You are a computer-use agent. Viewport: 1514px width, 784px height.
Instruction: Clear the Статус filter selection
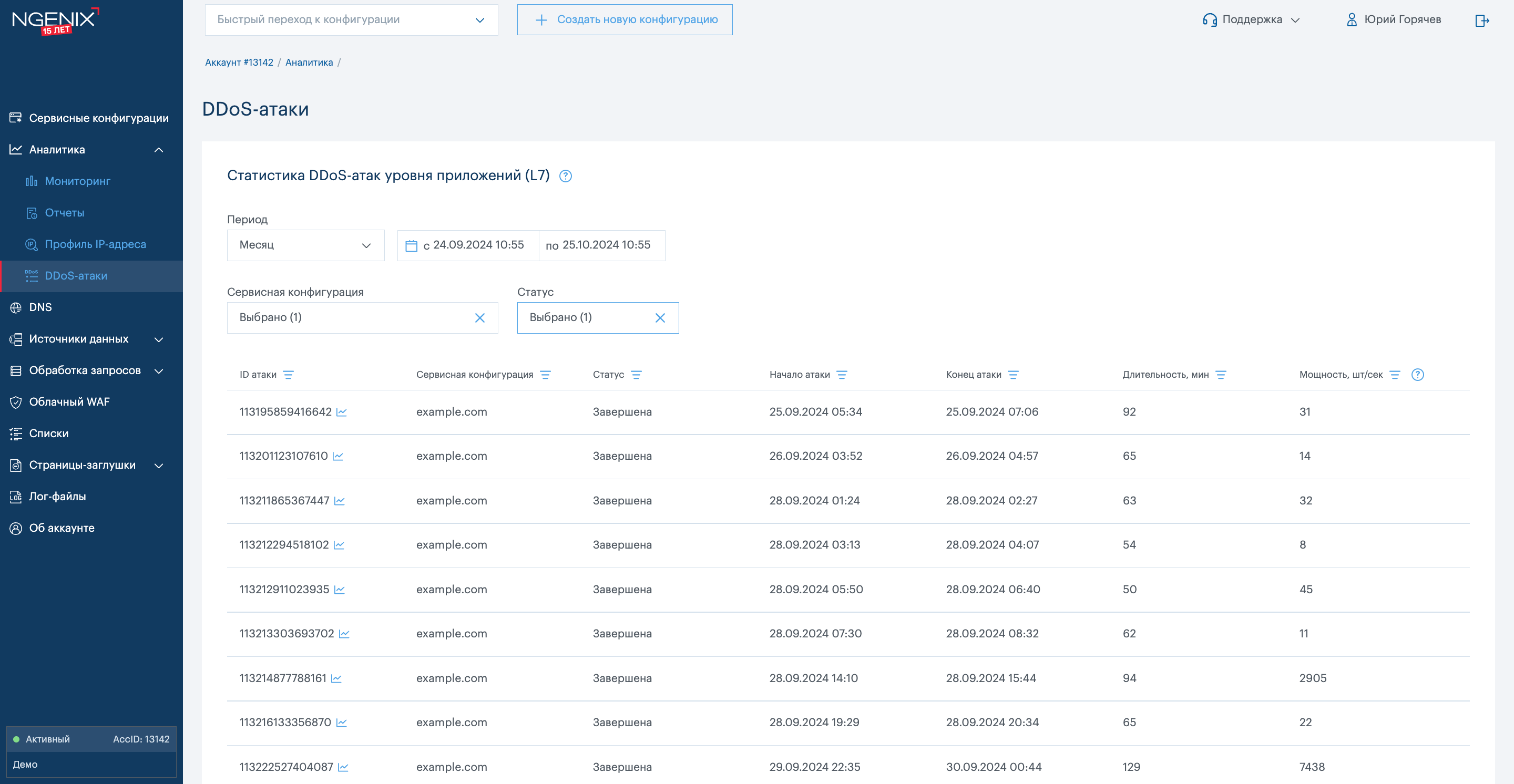click(659, 318)
